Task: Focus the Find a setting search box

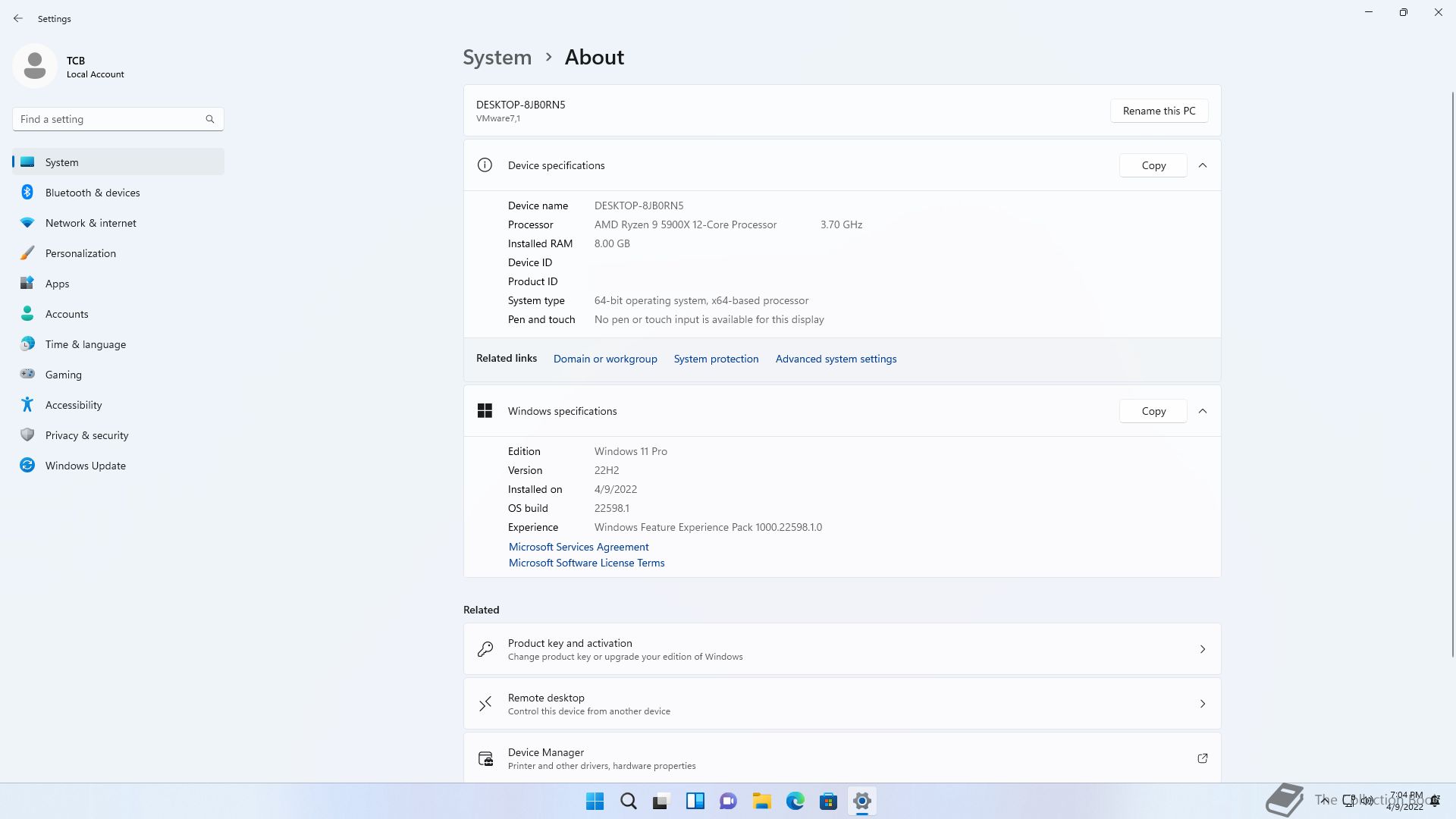Action: tap(118, 119)
